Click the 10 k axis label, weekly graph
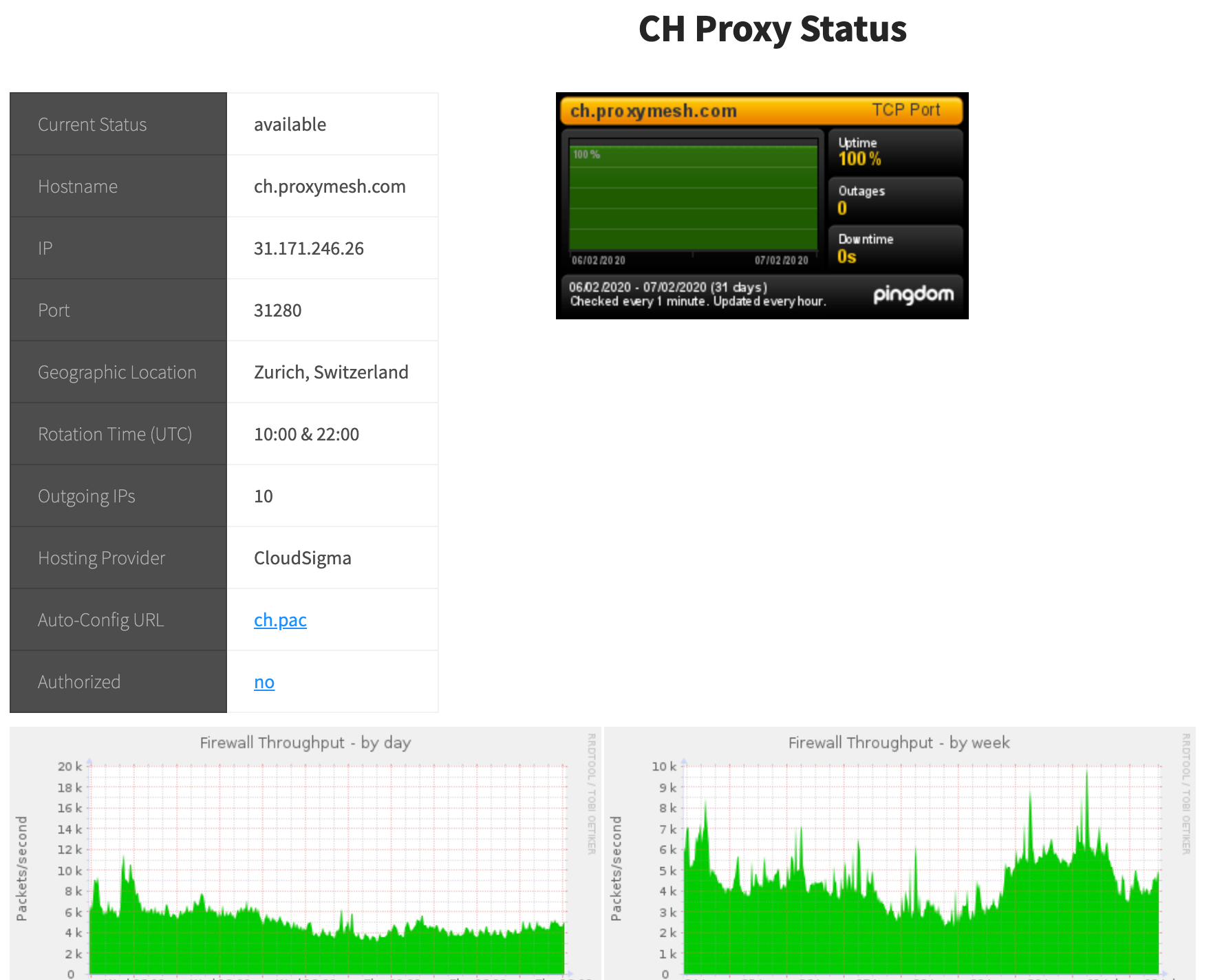 [x=664, y=766]
